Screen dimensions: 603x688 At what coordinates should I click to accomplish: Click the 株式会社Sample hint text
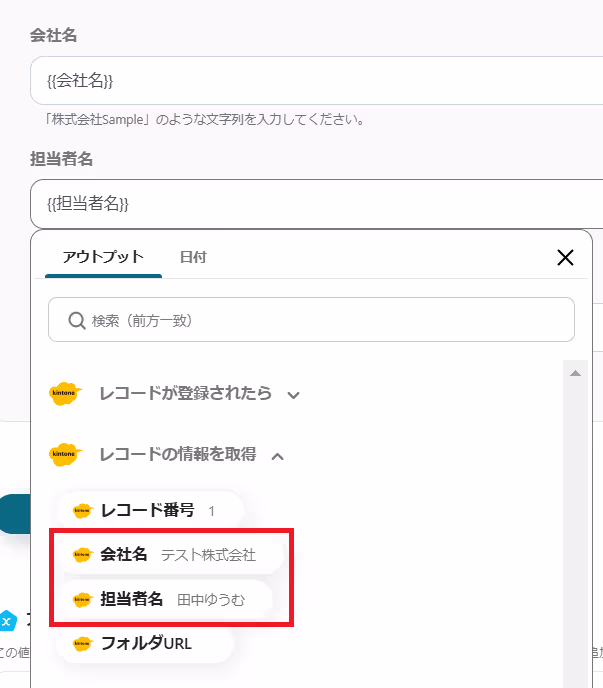[x=204, y=119]
